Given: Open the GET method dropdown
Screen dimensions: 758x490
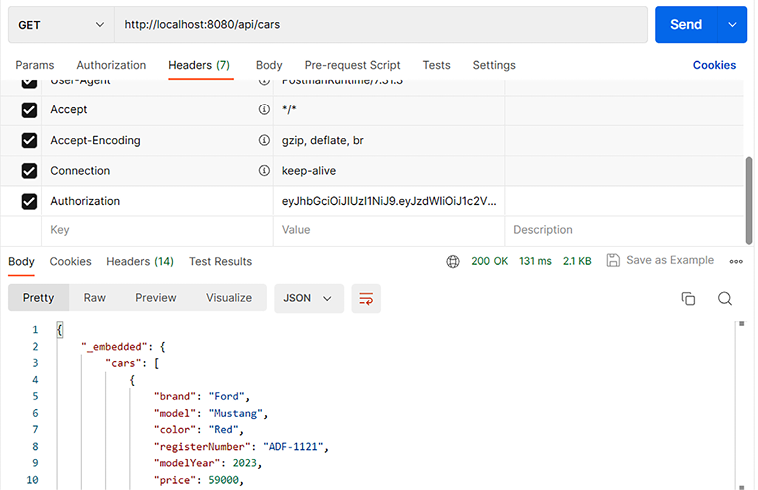Looking at the screenshot, I should (60, 25).
